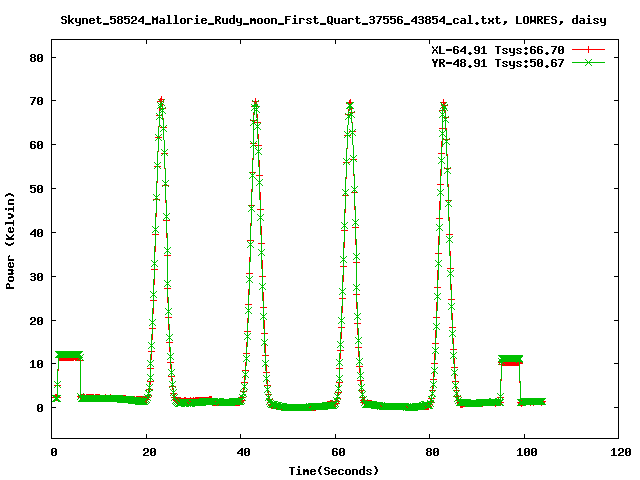Click x-axis tick label 80
Image resolution: width=640 pixels, height=480 pixels.
coord(432,452)
